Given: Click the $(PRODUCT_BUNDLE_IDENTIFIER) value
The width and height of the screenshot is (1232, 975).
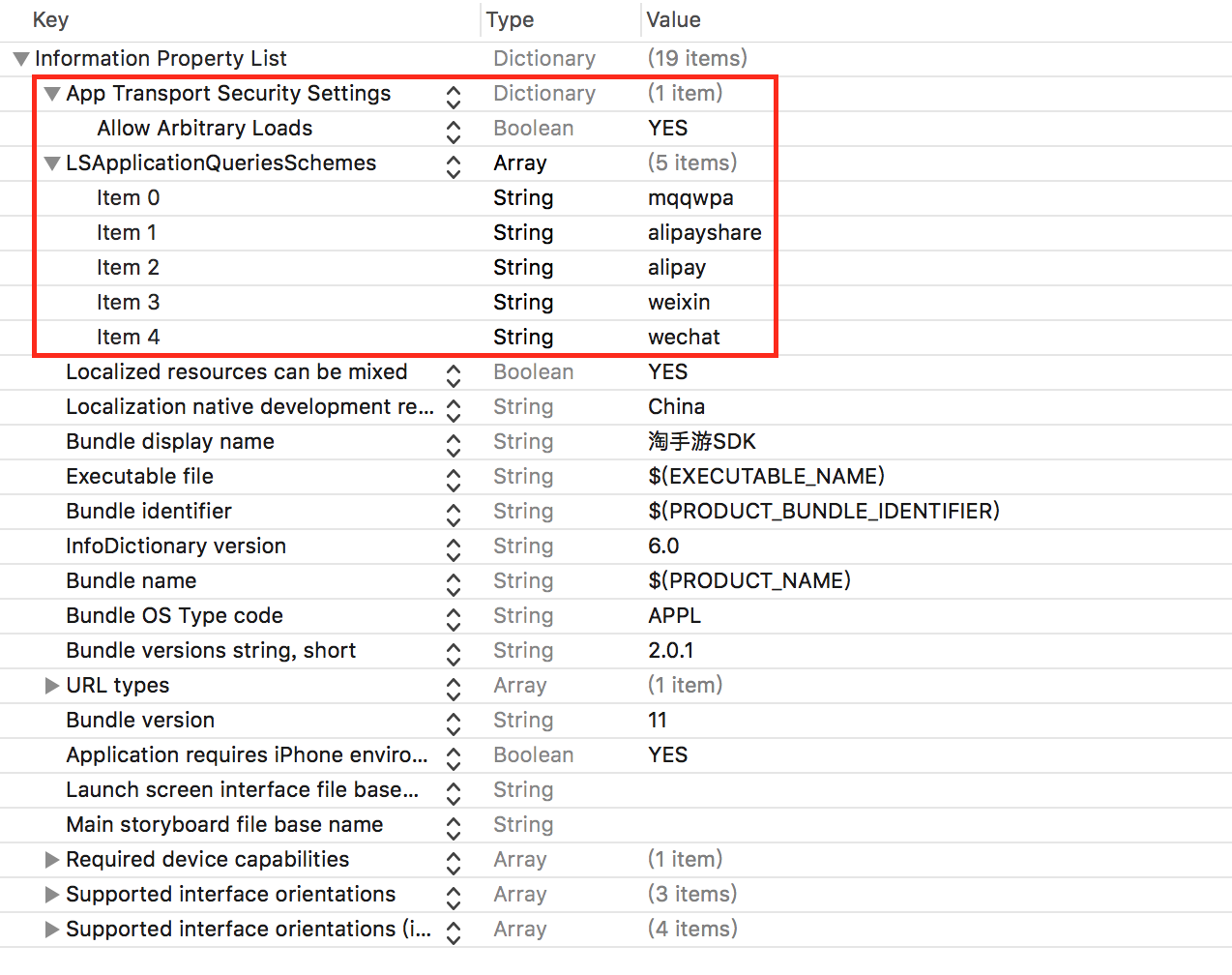Looking at the screenshot, I should (824, 512).
